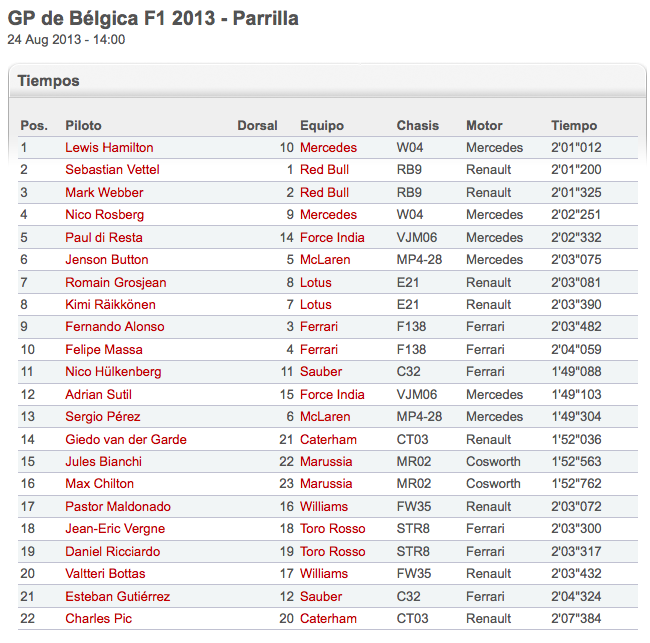
Task: Open Fernando Alonso driver link
Action: [114, 327]
